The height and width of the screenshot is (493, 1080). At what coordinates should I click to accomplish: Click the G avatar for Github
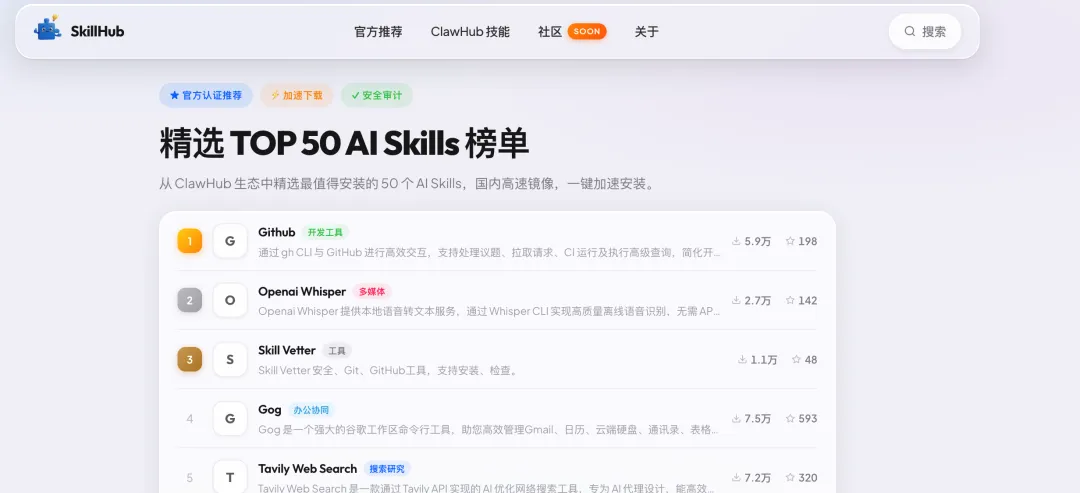[x=230, y=241]
